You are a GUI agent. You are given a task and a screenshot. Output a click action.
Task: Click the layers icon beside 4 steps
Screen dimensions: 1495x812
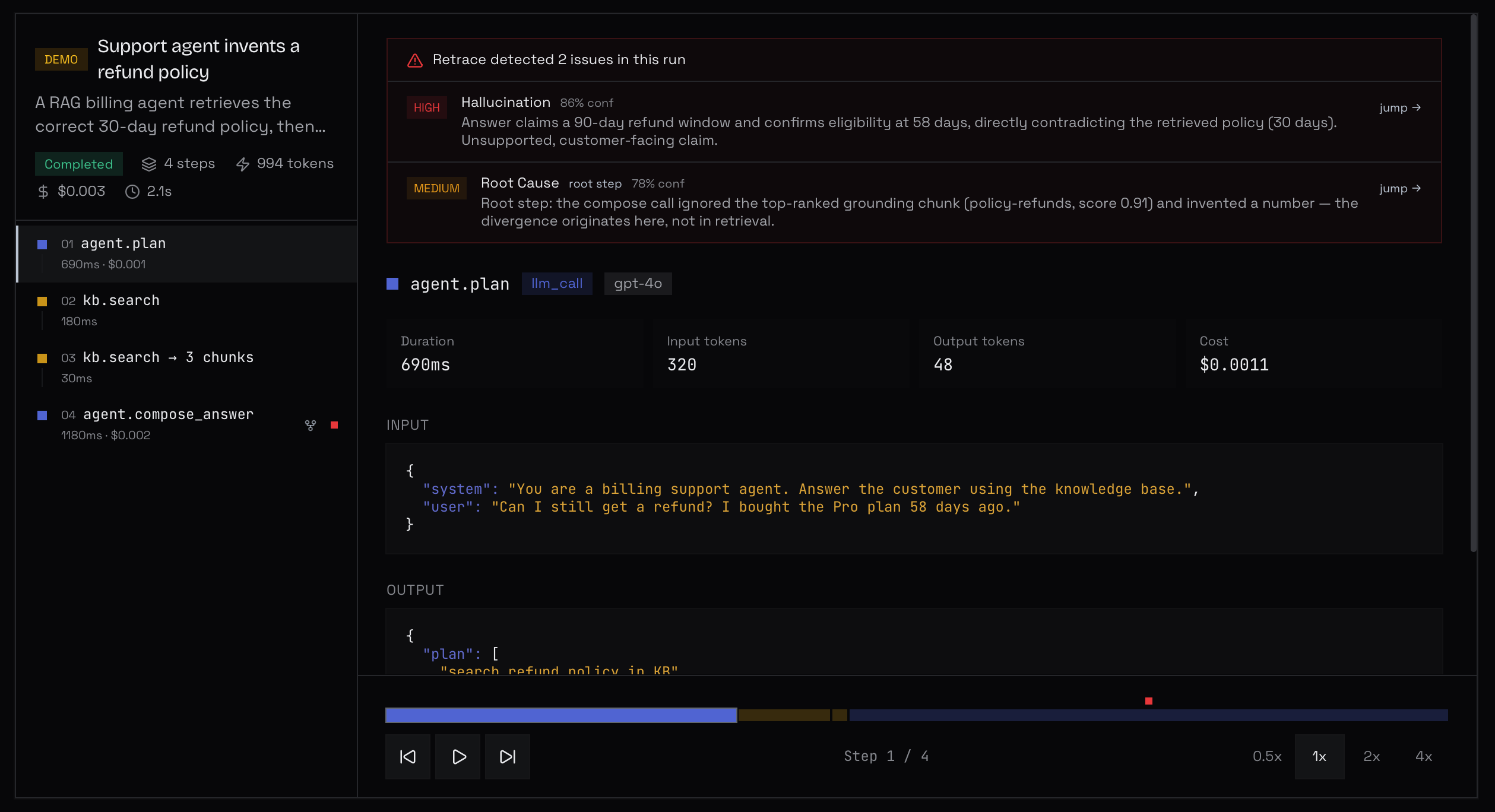[149, 164]
